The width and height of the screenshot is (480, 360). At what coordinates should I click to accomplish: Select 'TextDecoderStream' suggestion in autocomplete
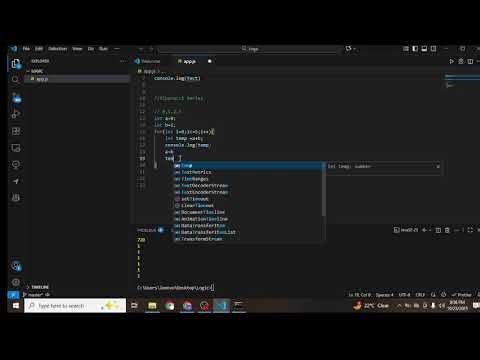click(x=248, y=186)
